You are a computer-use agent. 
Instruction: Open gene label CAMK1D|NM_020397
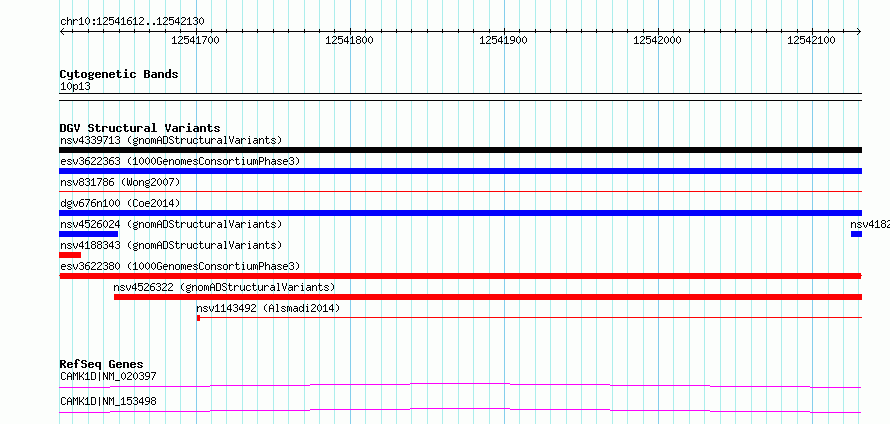[x=108, y=376]
